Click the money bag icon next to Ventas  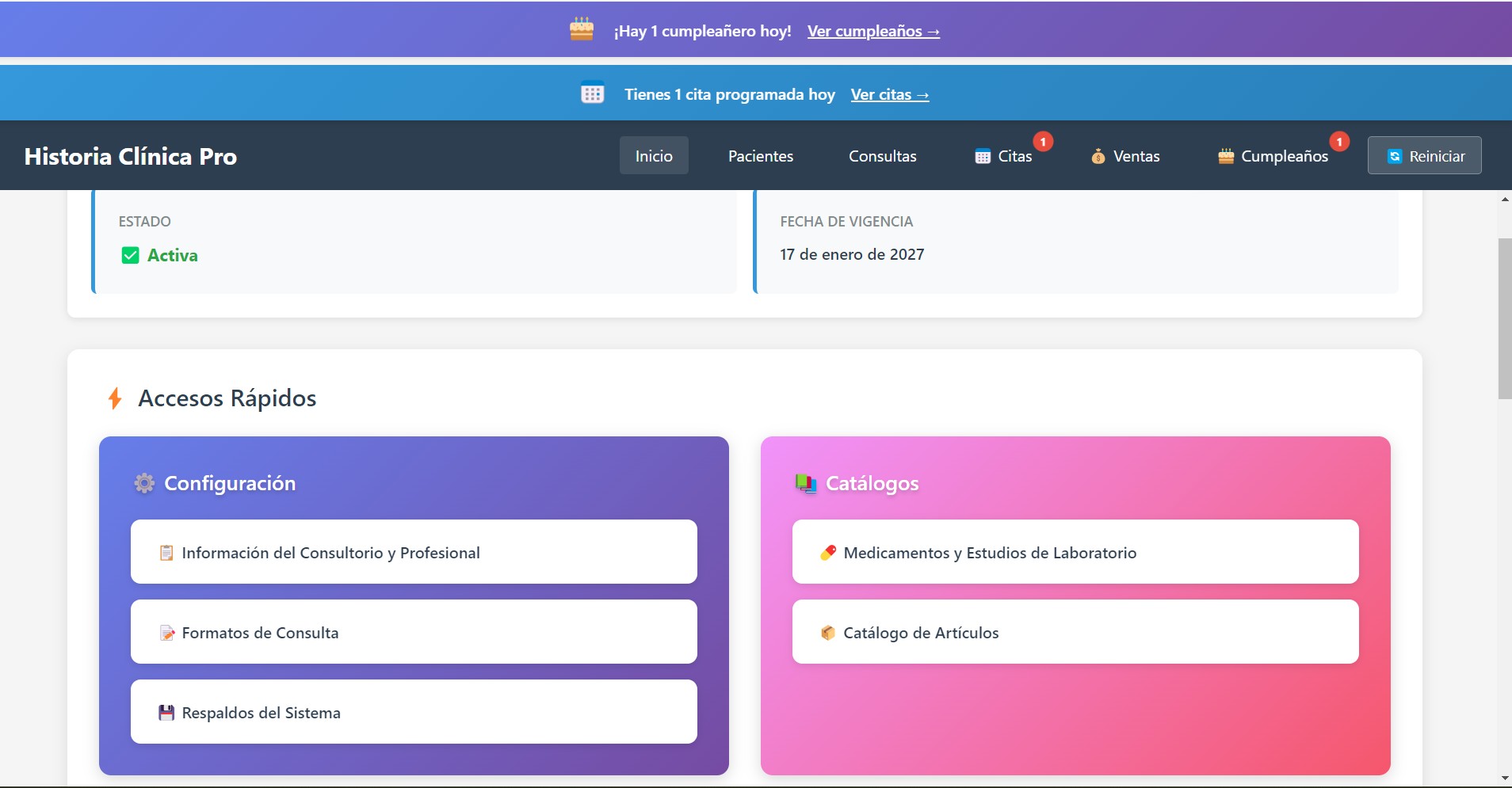(1098, 156)
